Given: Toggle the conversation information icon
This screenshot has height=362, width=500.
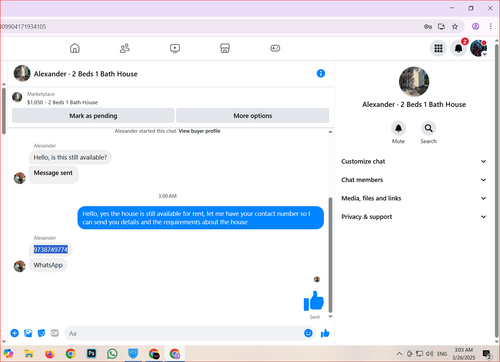Looking at the screenshot, I should 321,73.
